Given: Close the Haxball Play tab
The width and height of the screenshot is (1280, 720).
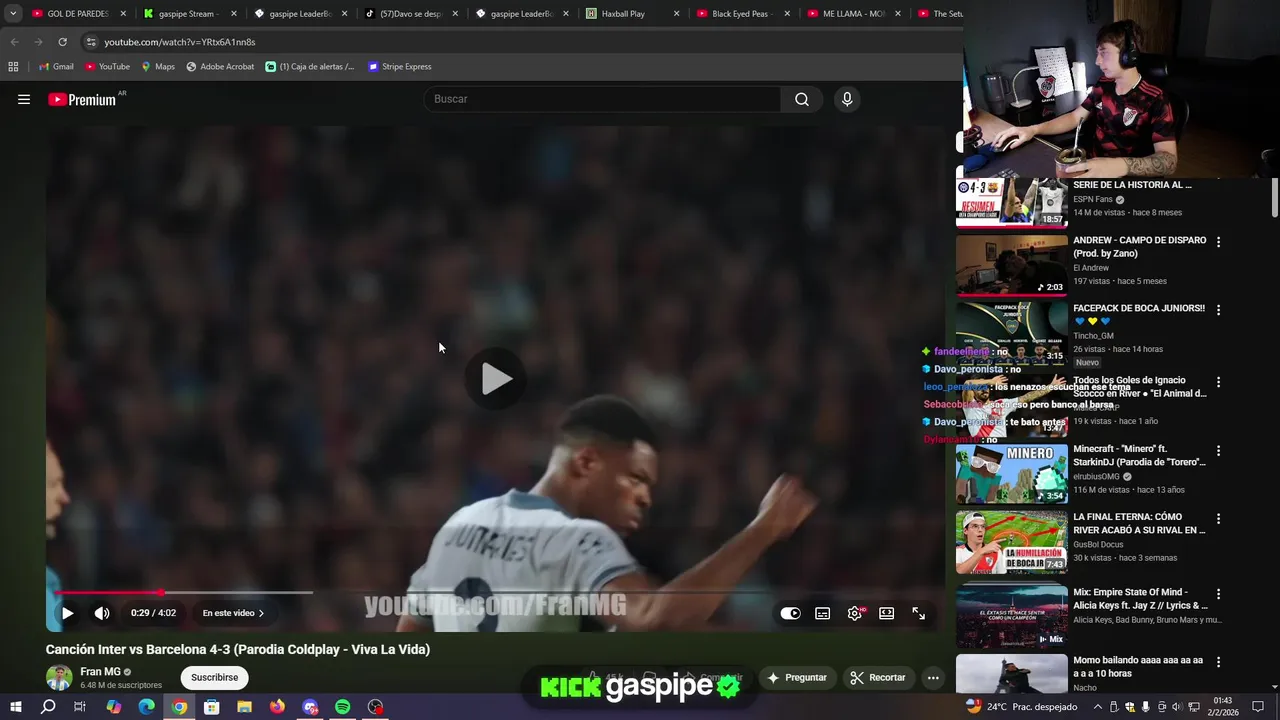Looking at the screenshot, I should click(x=677, y=14).
